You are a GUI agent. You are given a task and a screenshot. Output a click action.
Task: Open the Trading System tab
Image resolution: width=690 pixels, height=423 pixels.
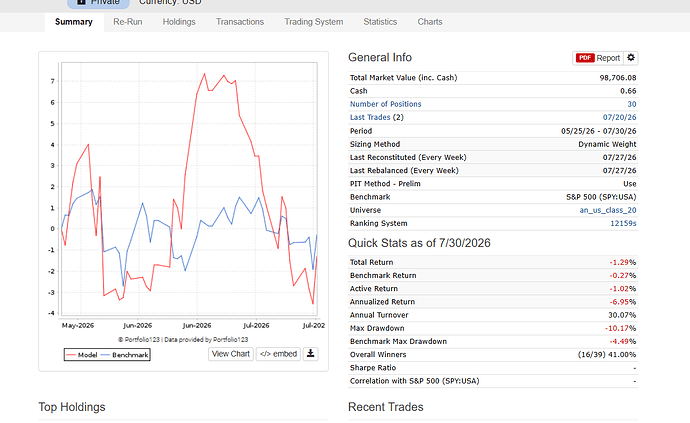tap(313, 22)
